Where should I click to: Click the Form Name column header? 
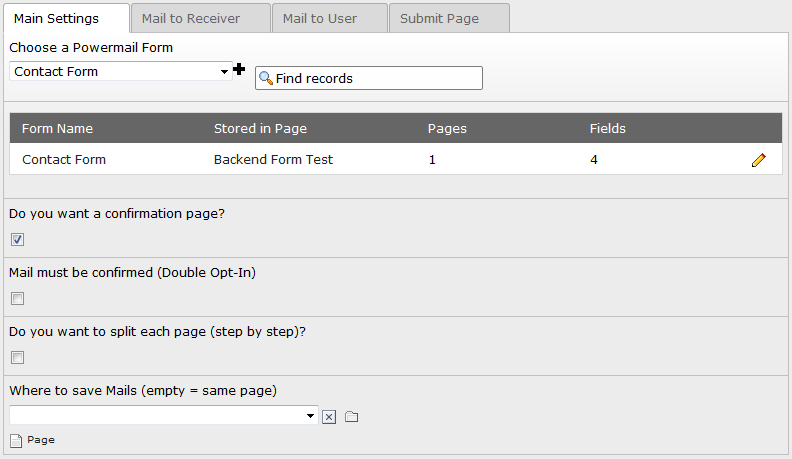[57, 128]
